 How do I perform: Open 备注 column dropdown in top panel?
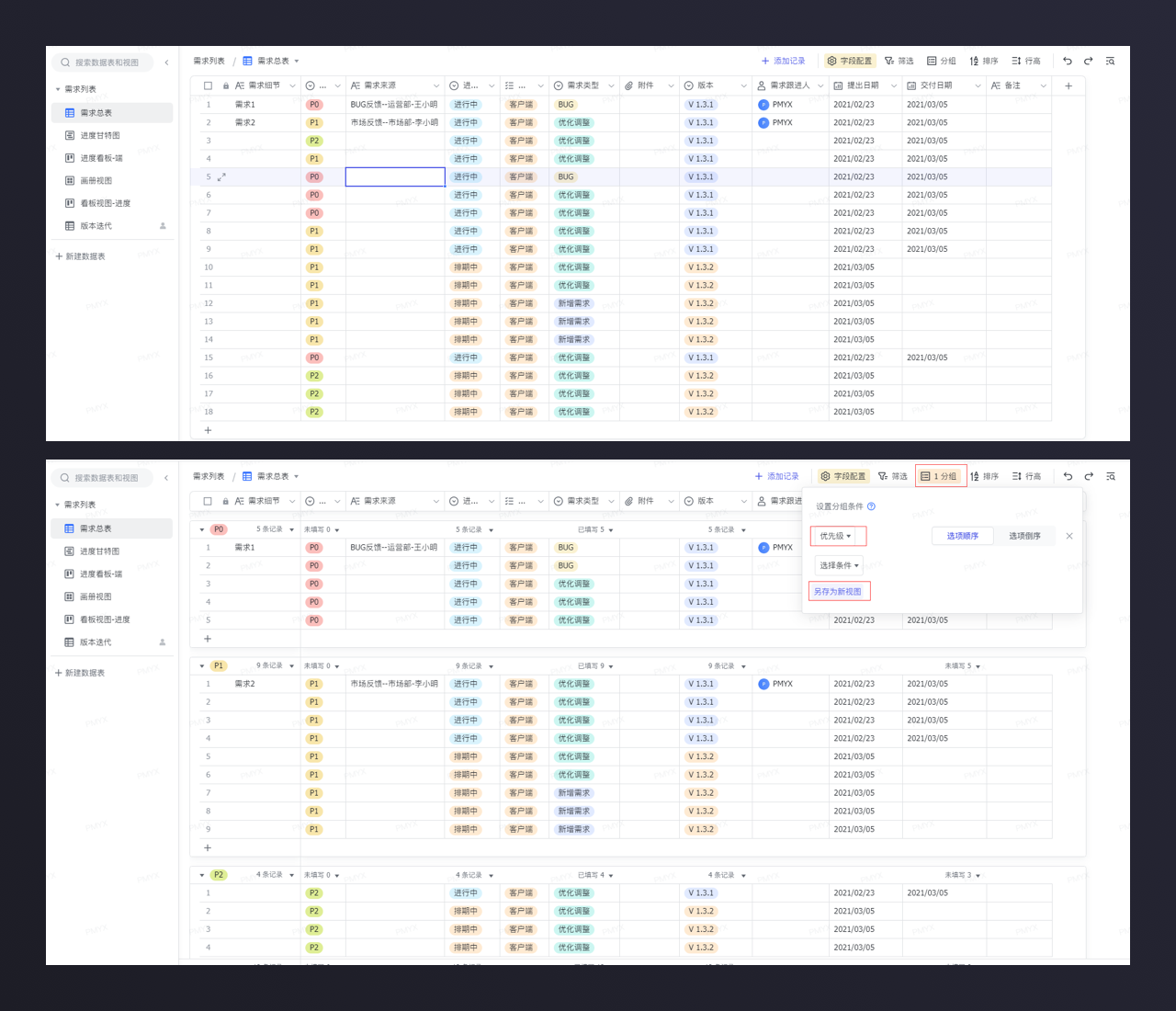1044,85
